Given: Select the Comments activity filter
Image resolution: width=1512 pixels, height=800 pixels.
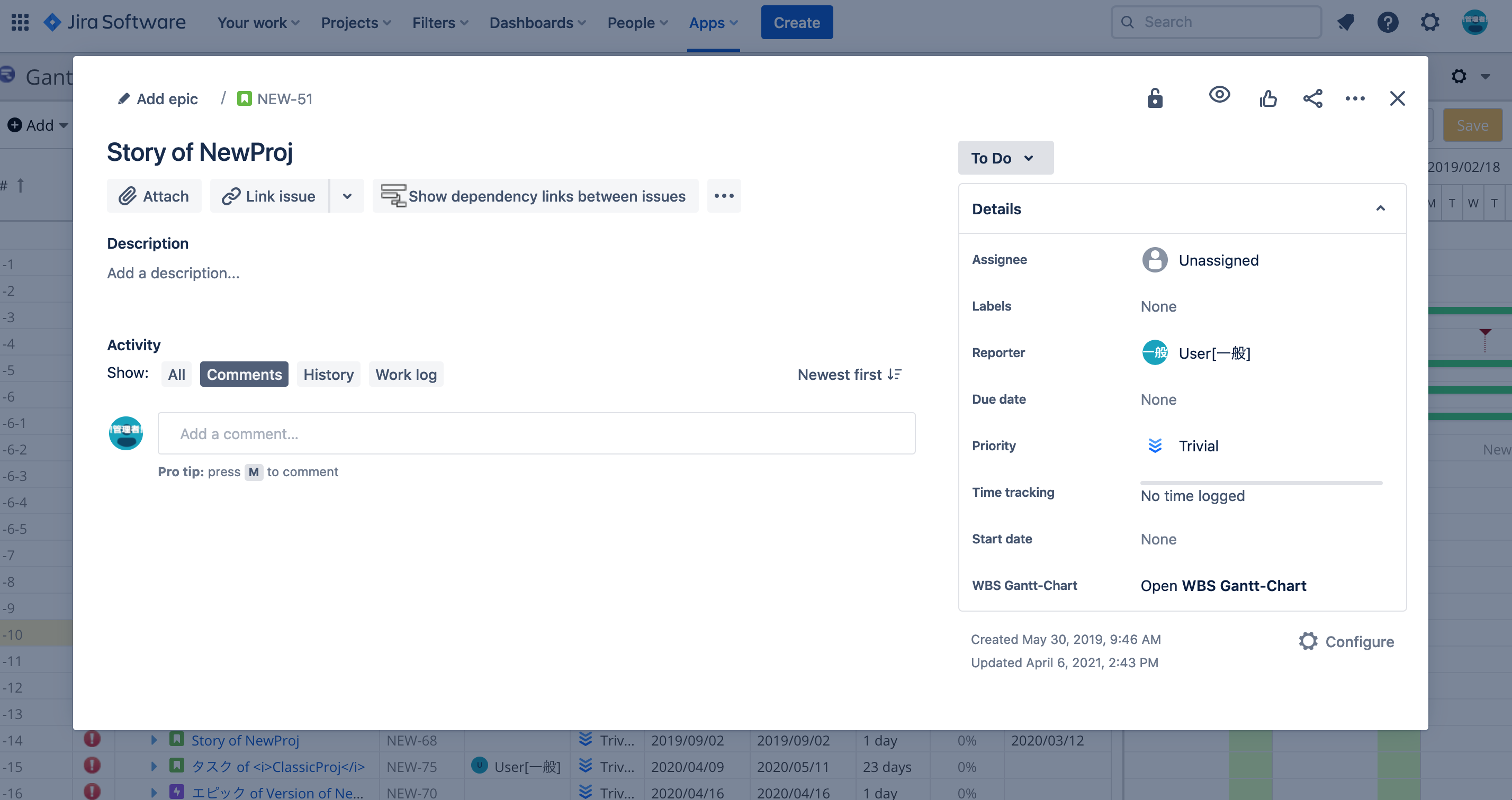Looking at the screenshot, I should (244, 374).
